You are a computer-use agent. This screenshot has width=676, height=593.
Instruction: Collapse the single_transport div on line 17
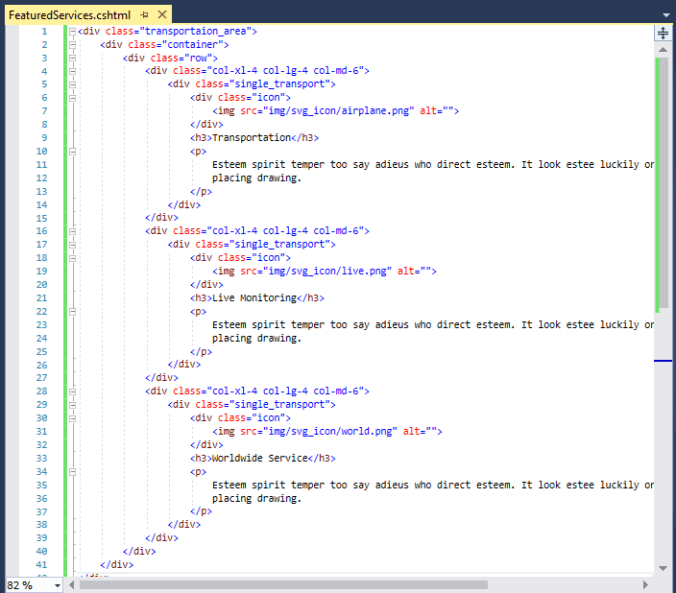[73, 244]
